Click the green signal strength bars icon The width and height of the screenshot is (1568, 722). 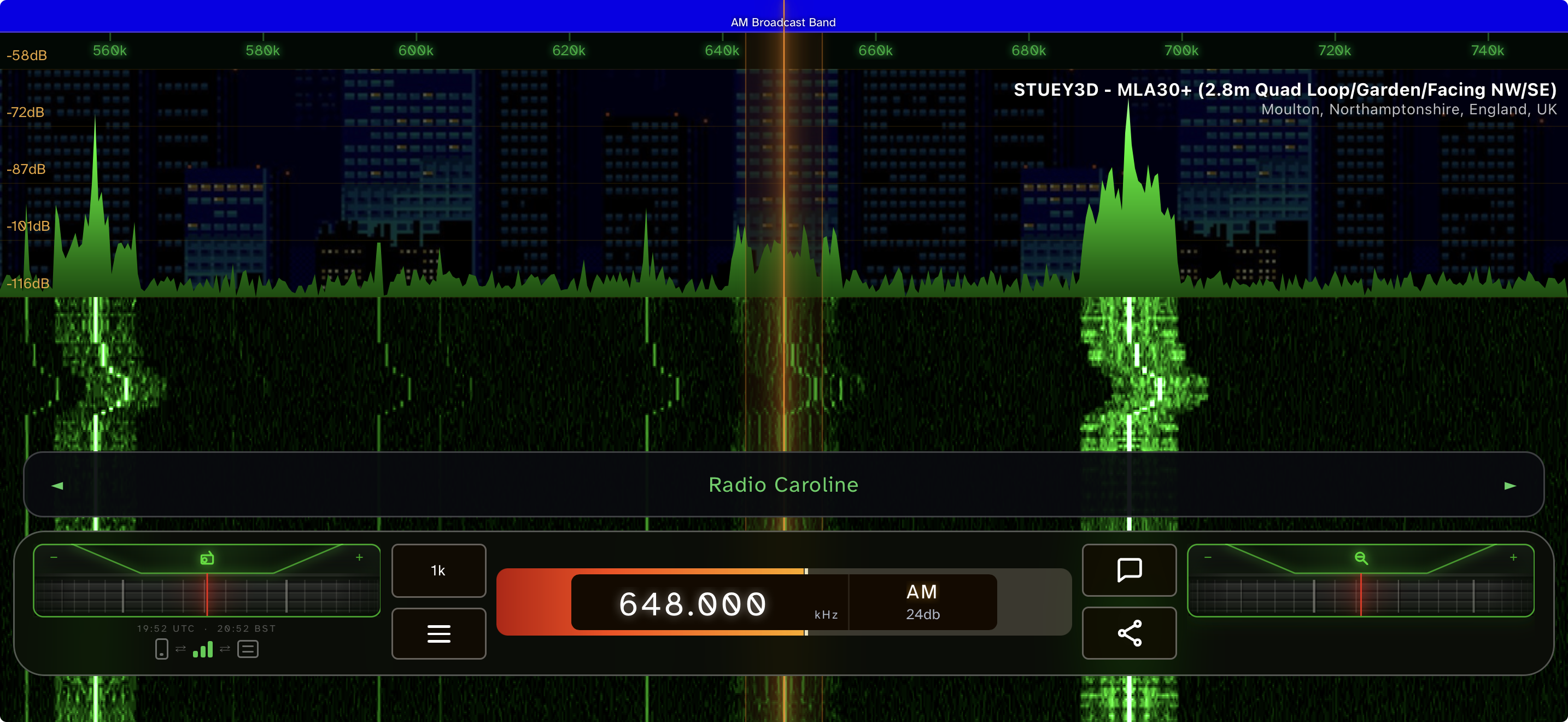tap(203, 649)
